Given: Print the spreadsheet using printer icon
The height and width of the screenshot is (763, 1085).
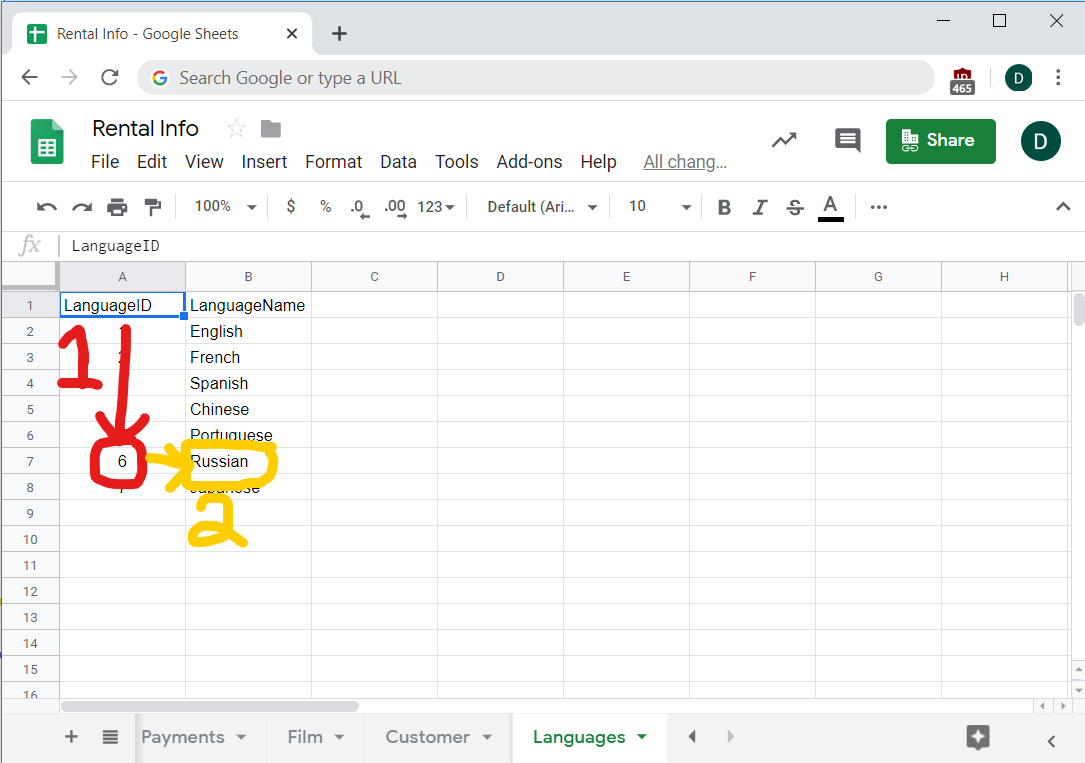Looking at the screenshot, I should pos(117,207).
